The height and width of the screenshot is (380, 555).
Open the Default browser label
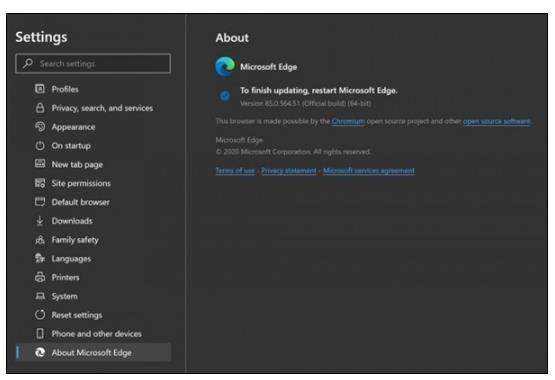(81, 202)
